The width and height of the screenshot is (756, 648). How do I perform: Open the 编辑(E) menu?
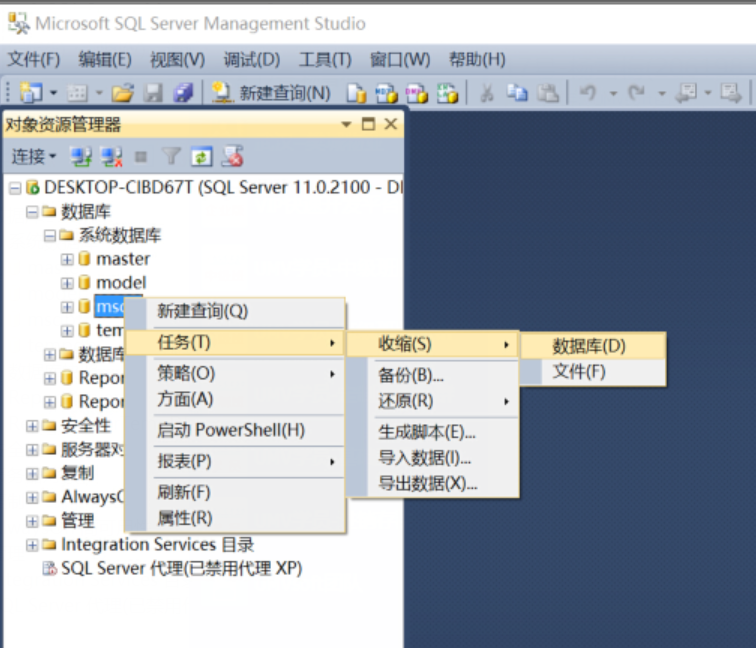(x=105, y=59)
